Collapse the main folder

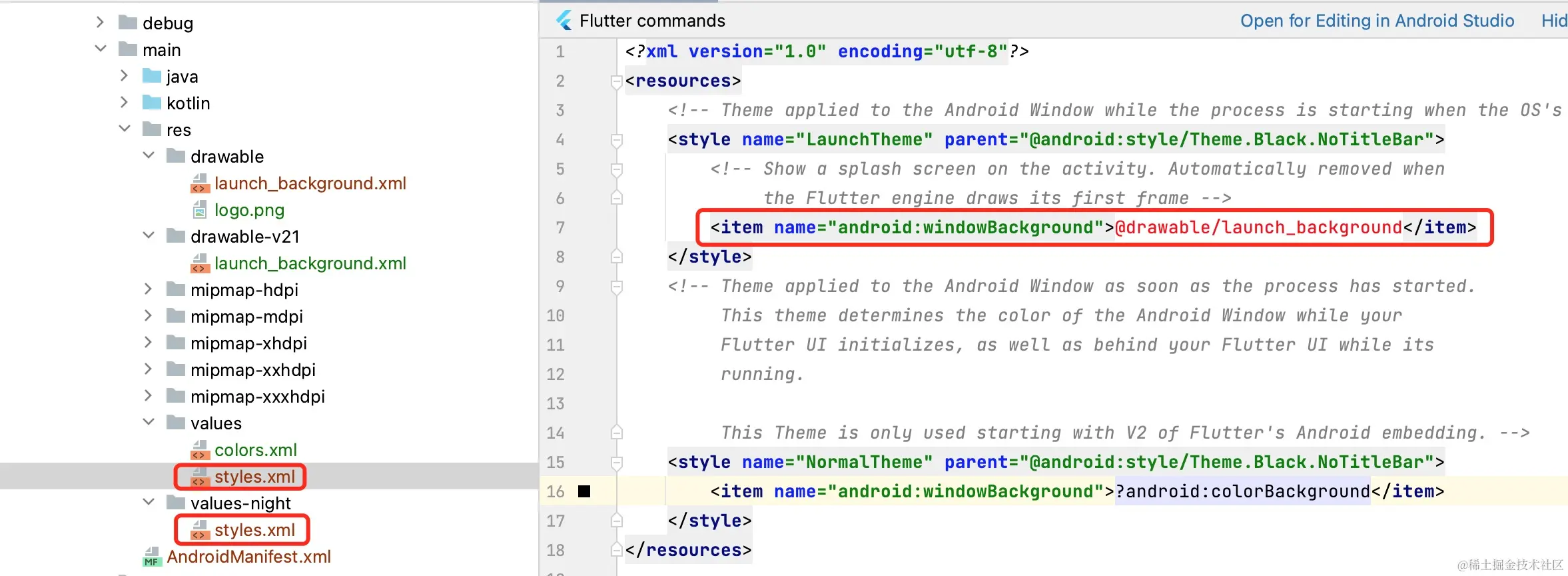(x=101, y=49)
